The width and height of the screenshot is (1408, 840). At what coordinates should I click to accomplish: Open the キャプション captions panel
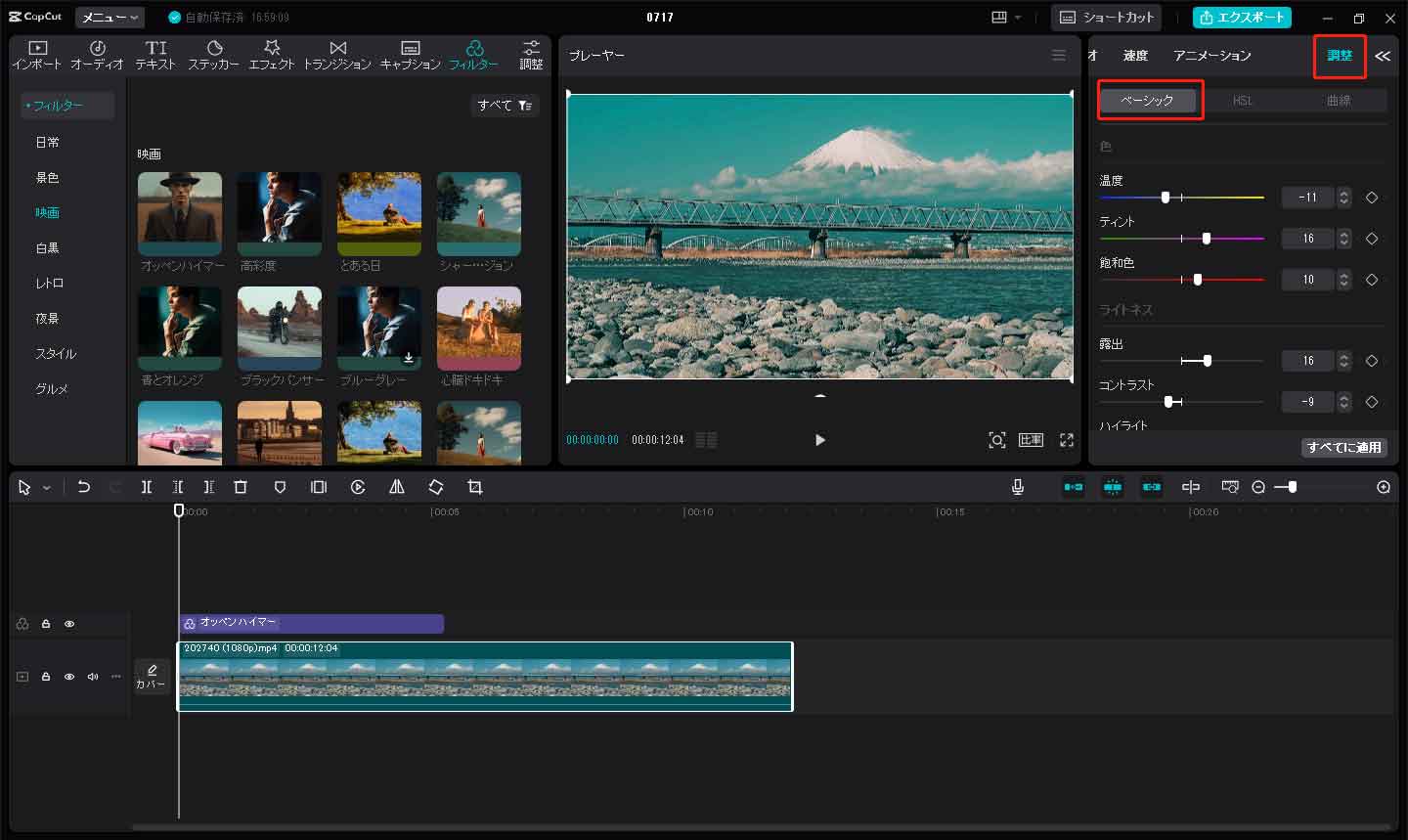(x=411, y=55)
